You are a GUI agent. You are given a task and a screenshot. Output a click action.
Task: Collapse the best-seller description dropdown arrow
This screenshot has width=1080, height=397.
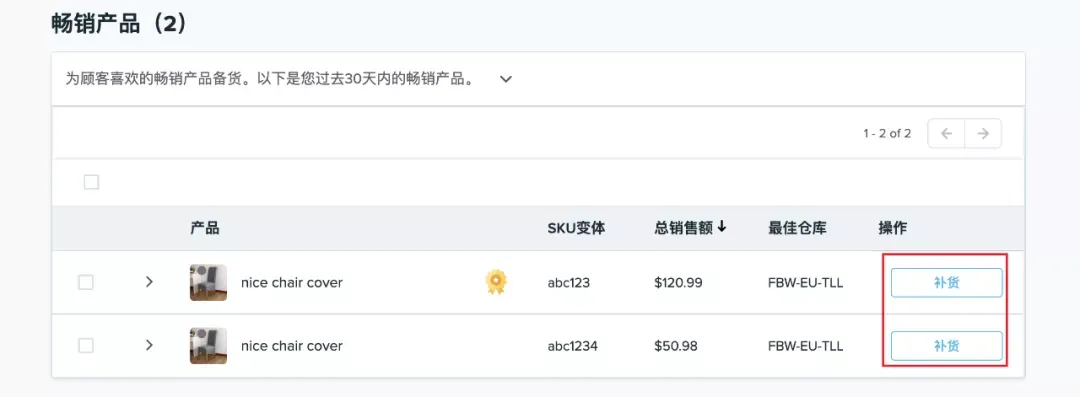506,79
